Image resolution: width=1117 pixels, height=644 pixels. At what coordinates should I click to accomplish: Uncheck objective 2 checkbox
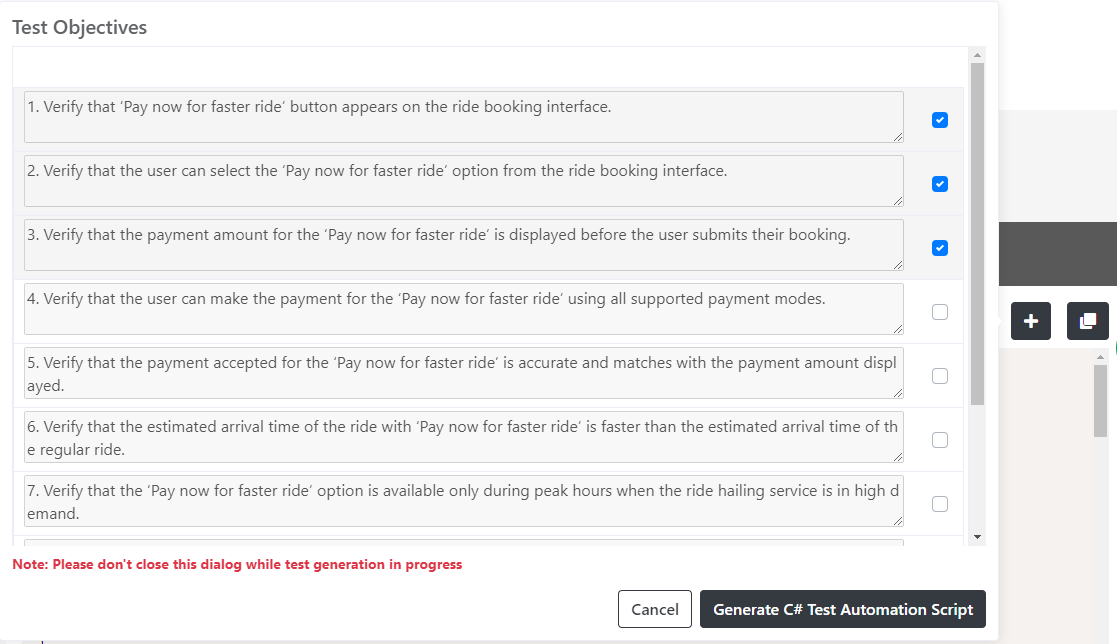point(940,184)
